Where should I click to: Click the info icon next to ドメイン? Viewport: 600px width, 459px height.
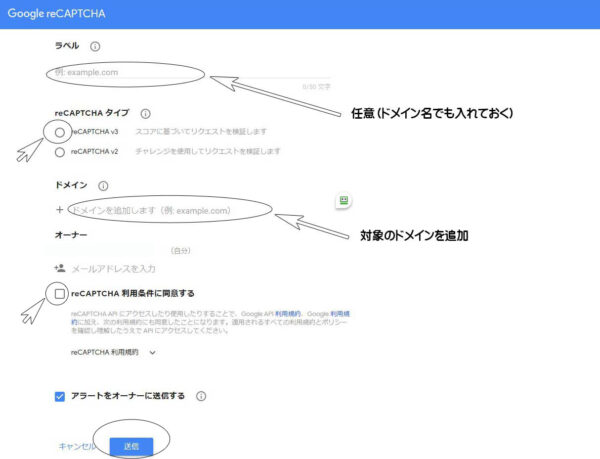click(x=103, y=186)
